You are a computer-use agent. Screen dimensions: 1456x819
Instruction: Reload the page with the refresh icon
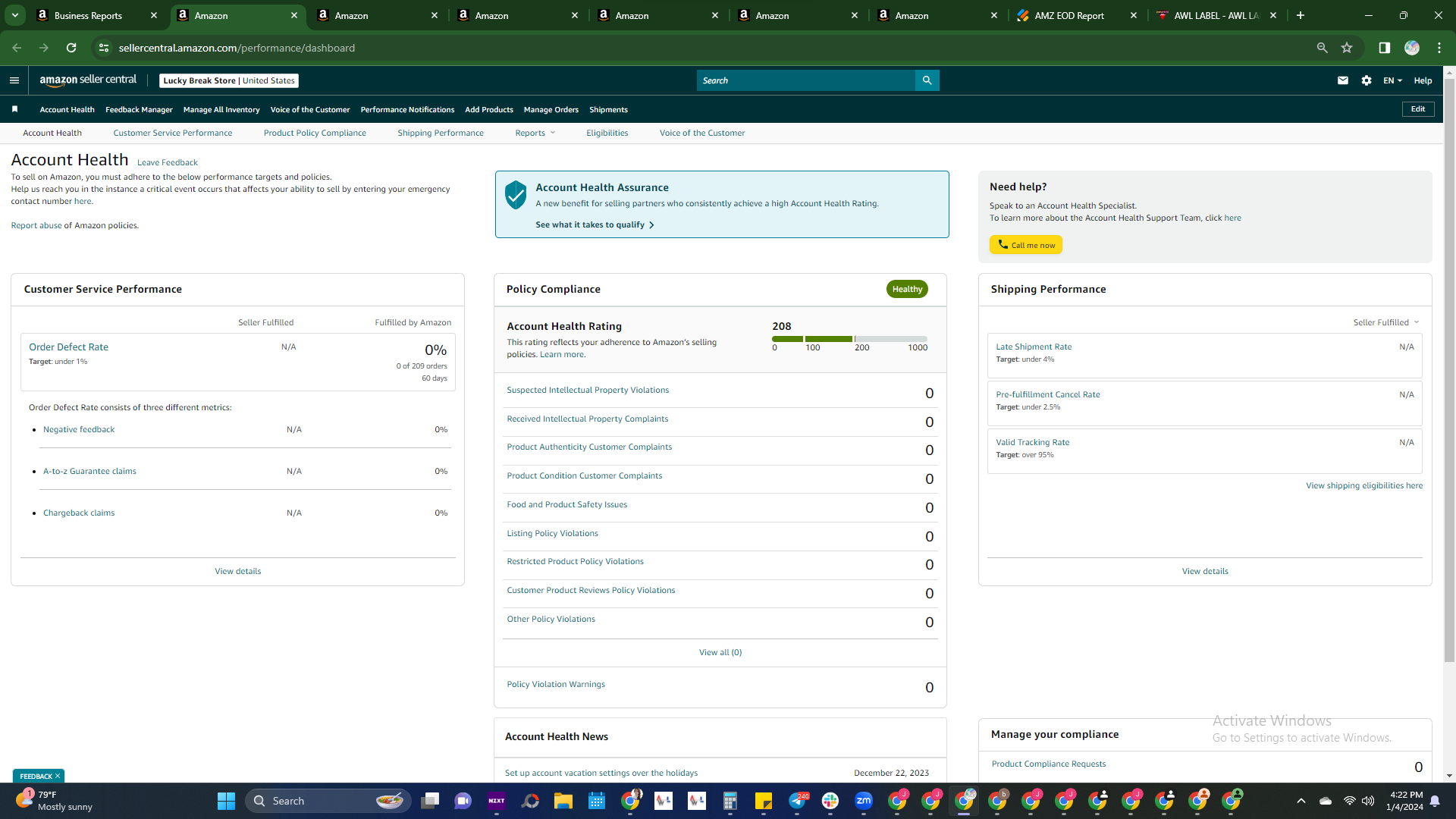[x=71, y=48]
